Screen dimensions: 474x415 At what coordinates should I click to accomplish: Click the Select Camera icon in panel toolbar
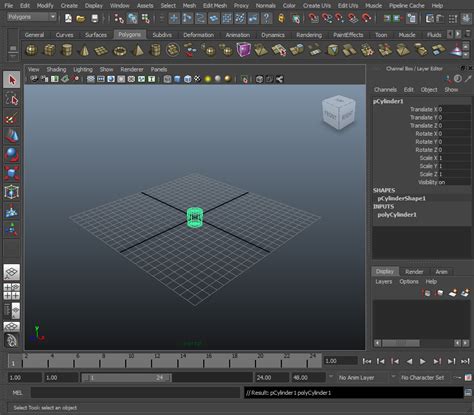34,79
